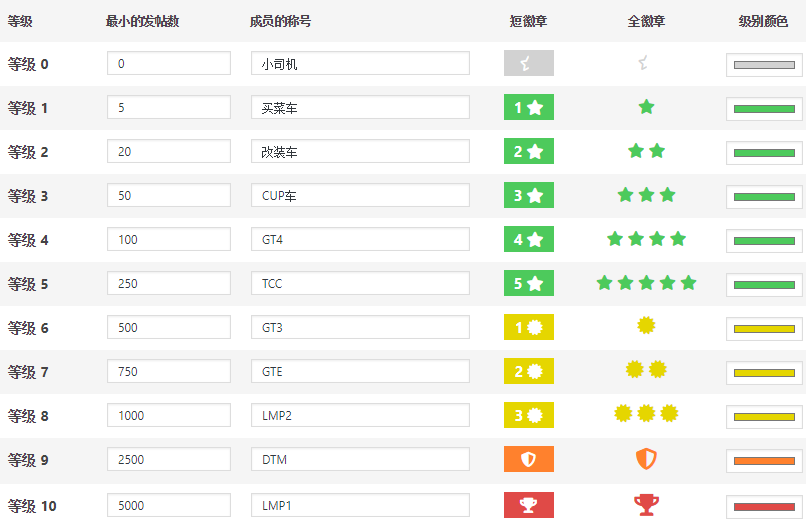This screenshot has height=527, width=806.
Task: Click the red trophy short badge
Action: point(528,505)
